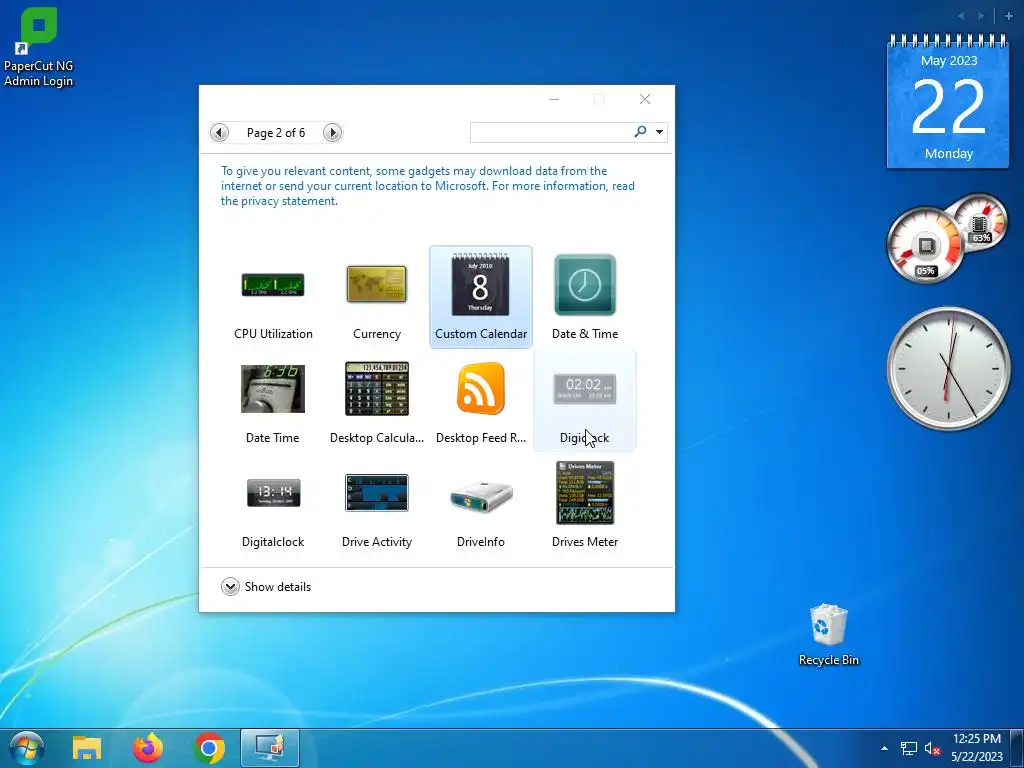Select the Digiclock gadget
The image size is (1024, 768).
tap(584, 401)
